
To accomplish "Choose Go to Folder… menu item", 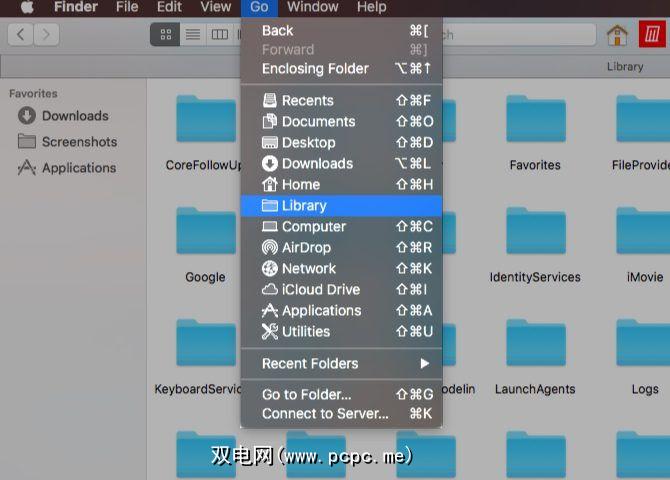I will pos(341,395).
